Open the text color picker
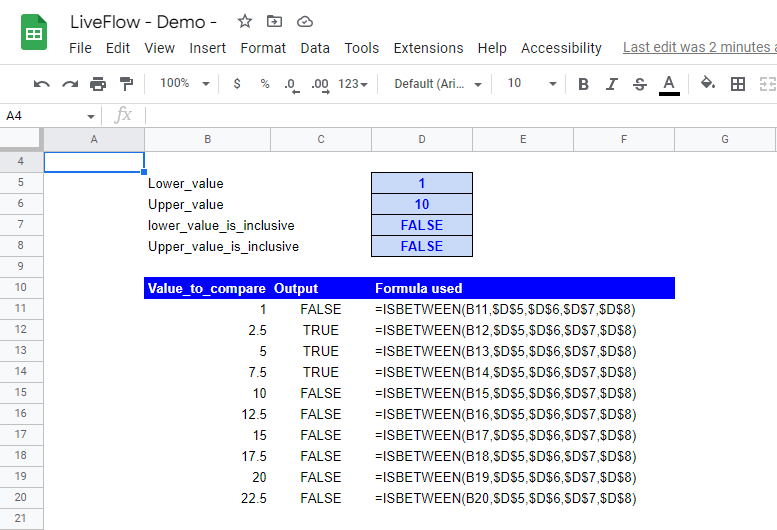The width and height of the screenshot is (777, 530). pos(669,85)
